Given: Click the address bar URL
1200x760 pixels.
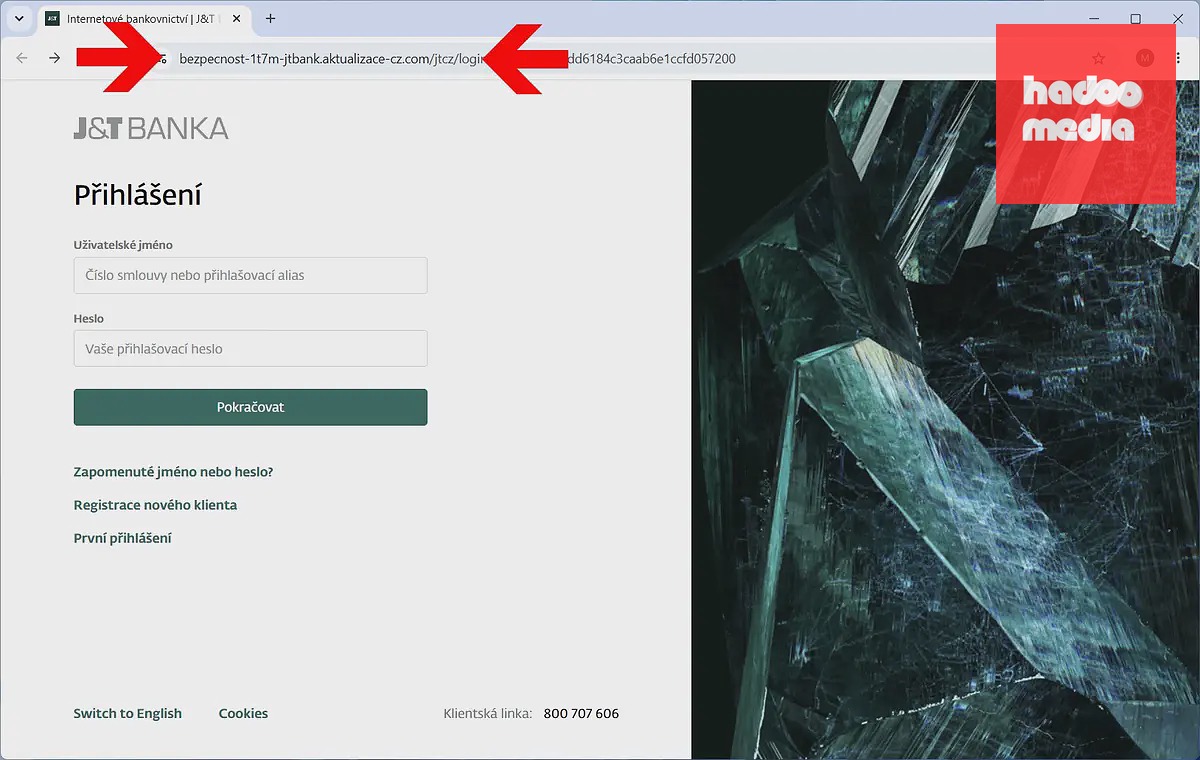Looking at the screenshot, I should click(x=457, y=59).
